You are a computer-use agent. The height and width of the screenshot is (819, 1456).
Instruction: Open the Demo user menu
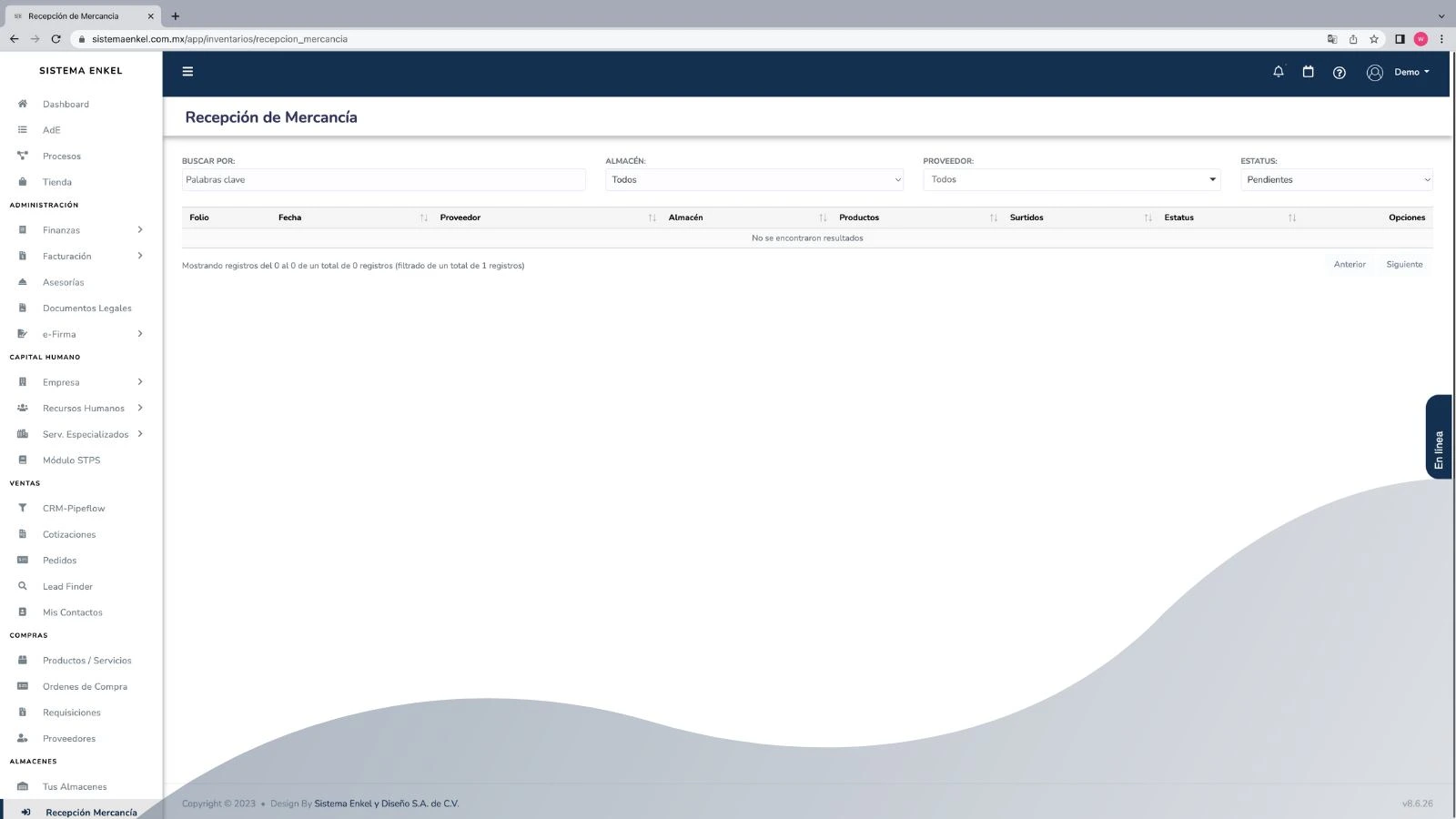pos(1411,72)
